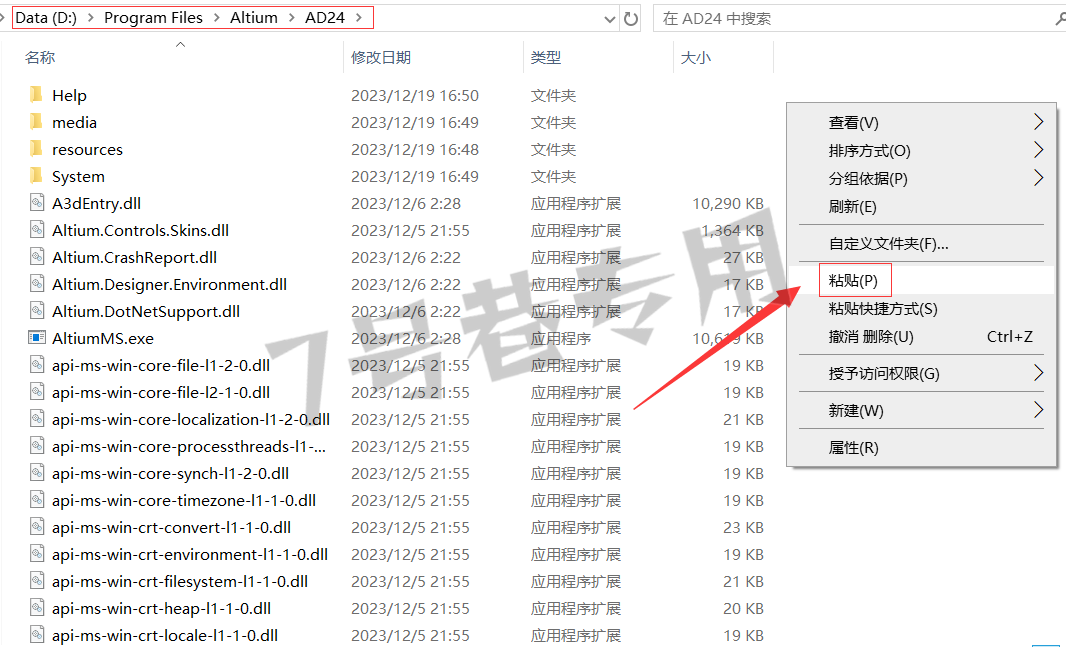Sort by the 名称 column header
Viewport: 1066px width, 647px height.
click(39, 58)
